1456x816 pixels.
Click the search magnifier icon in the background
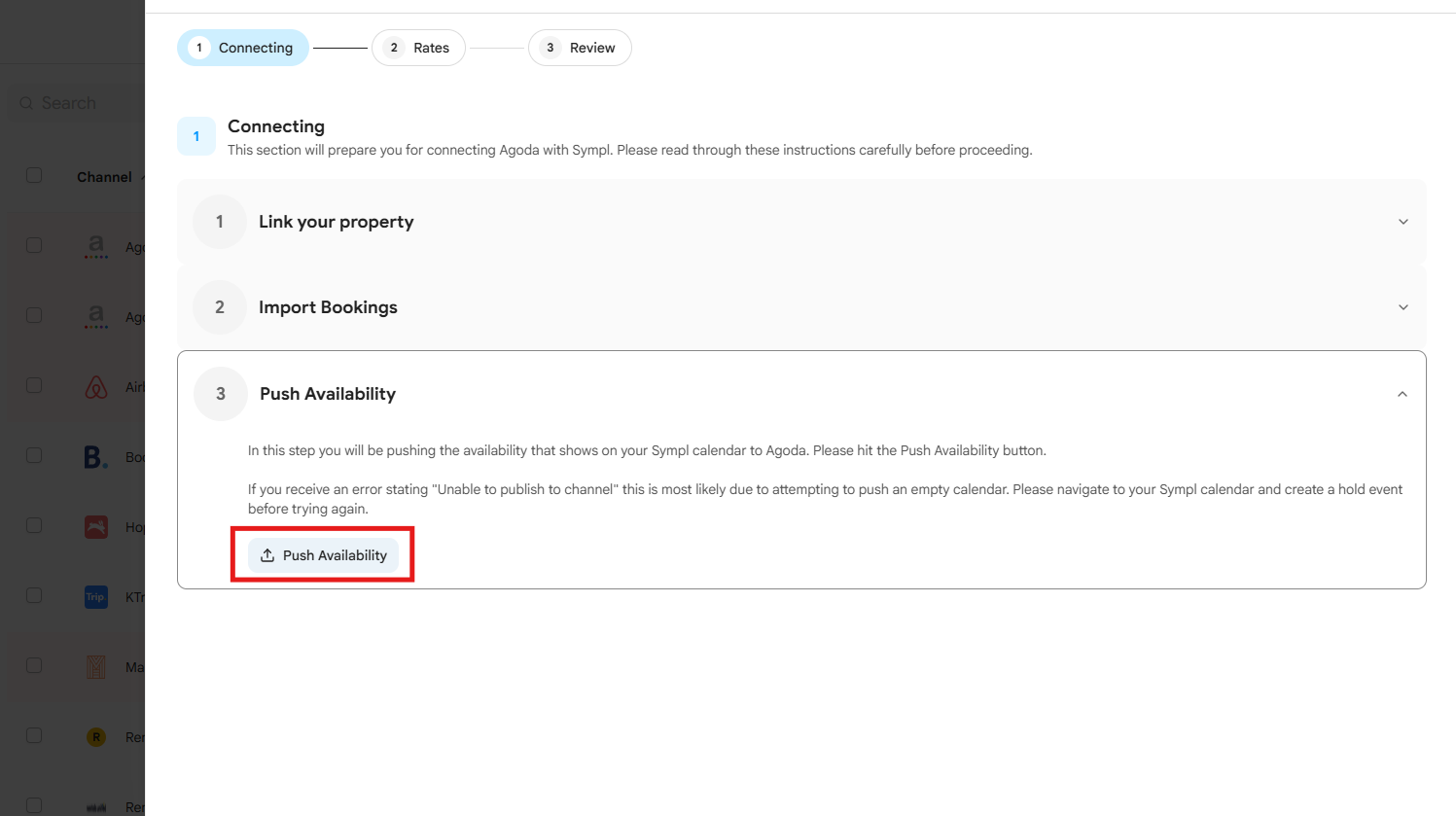[26, 103]
